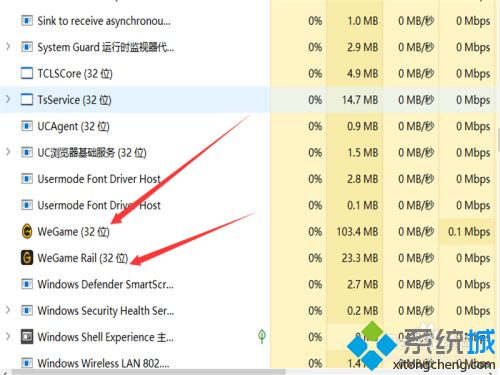Click the Windows Defender SmartScreen icon
Image resolution: width=500 pixels, height=375 pixels.
pyautogui.click(x=27, y=284)
